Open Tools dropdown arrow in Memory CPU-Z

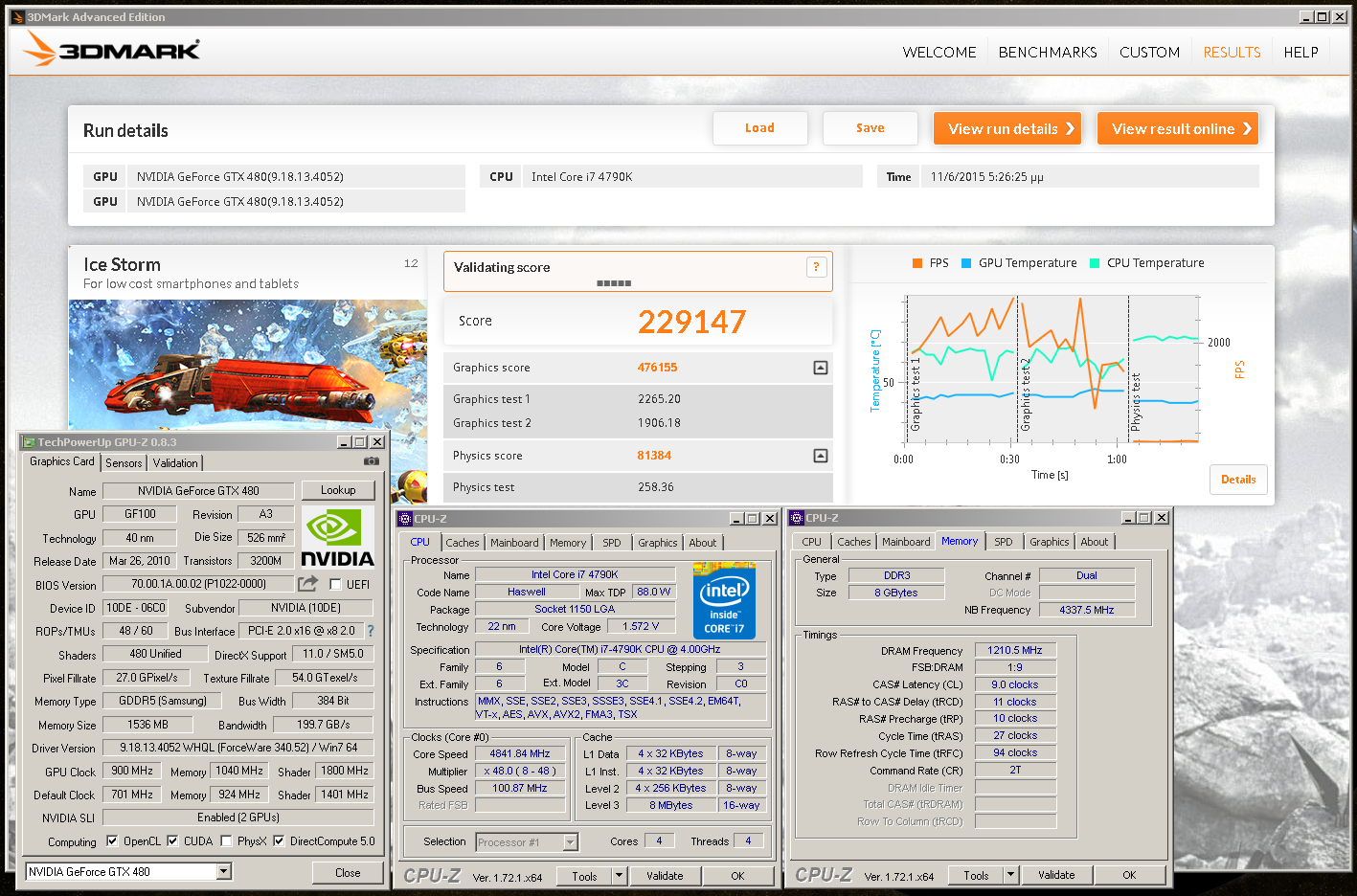click(1010, 875)
